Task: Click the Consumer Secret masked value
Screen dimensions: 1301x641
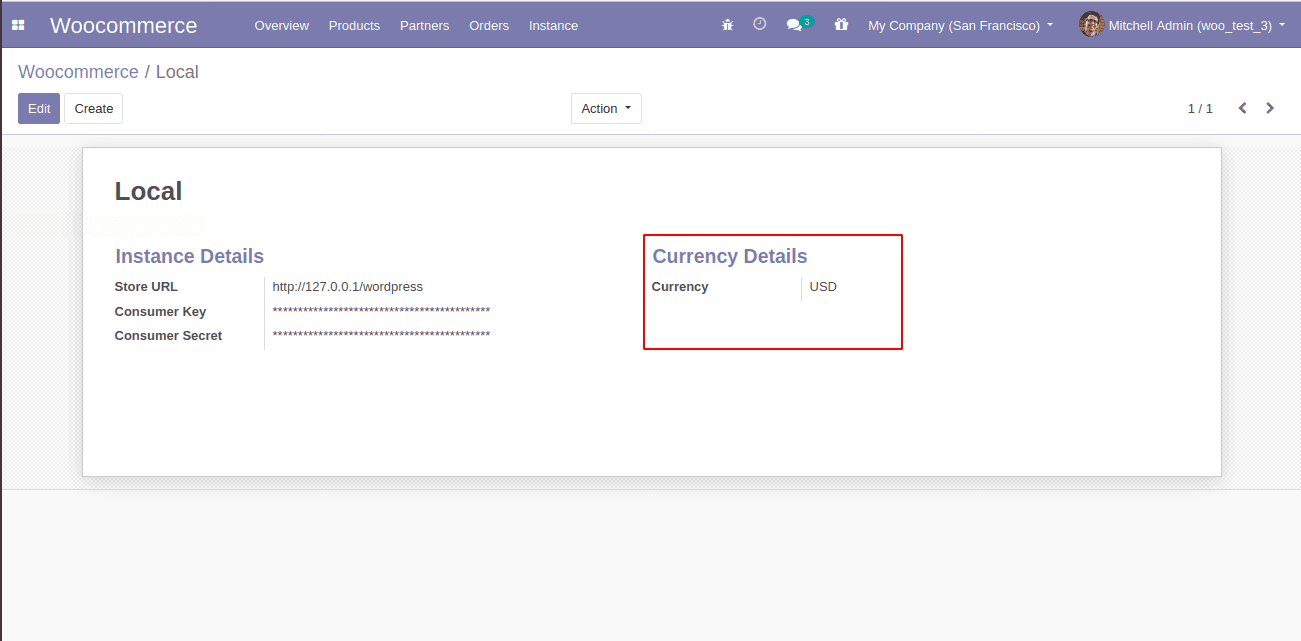Action: [381, 336]
